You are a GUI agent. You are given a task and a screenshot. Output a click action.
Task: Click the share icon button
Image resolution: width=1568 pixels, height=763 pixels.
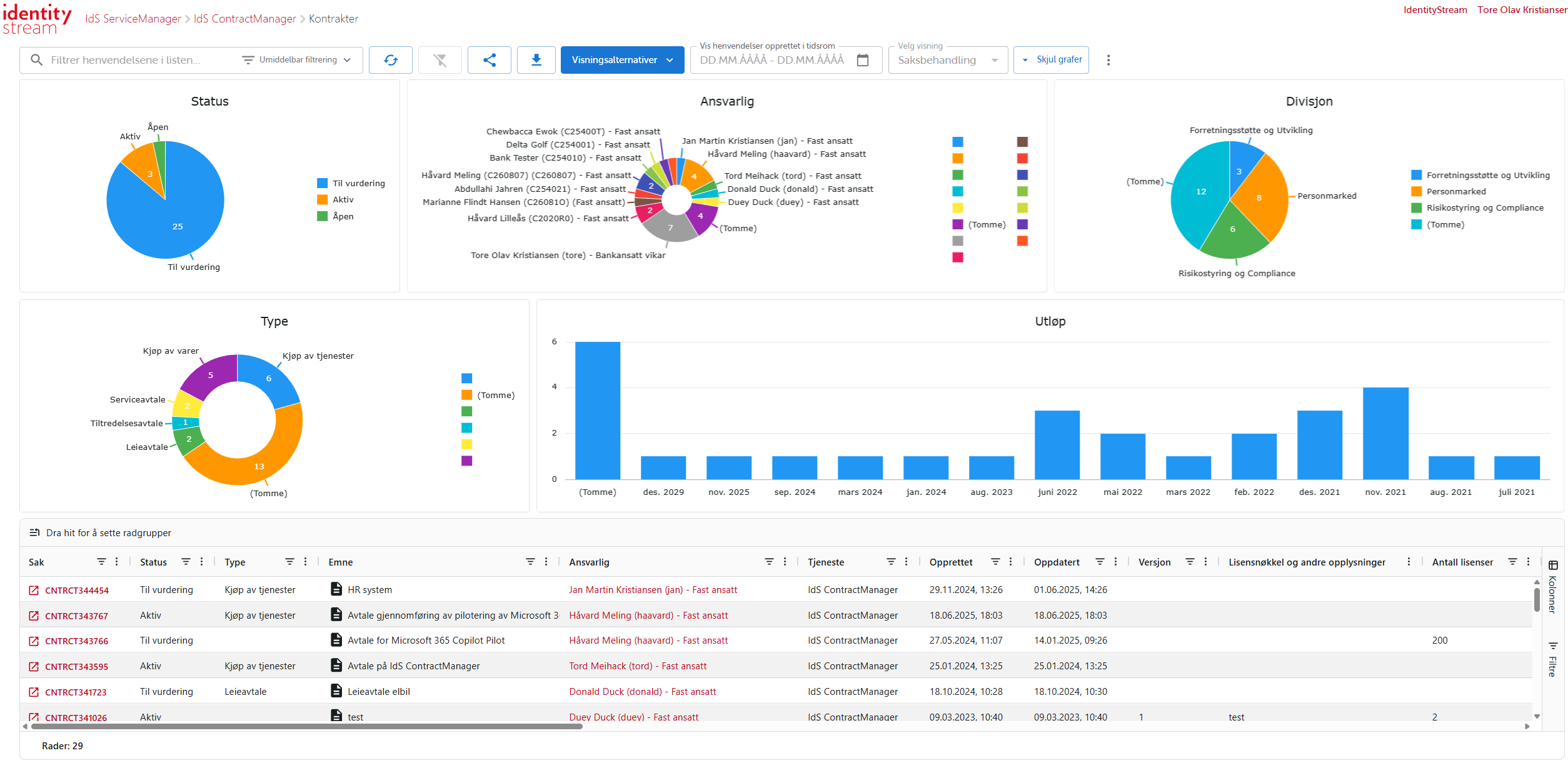[x=489, y=60]
